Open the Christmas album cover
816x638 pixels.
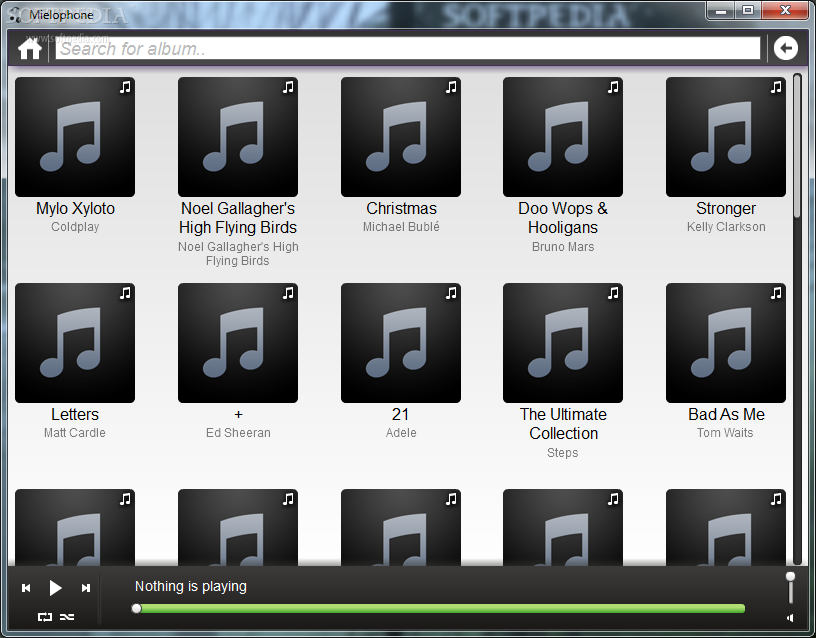[401, 137]
